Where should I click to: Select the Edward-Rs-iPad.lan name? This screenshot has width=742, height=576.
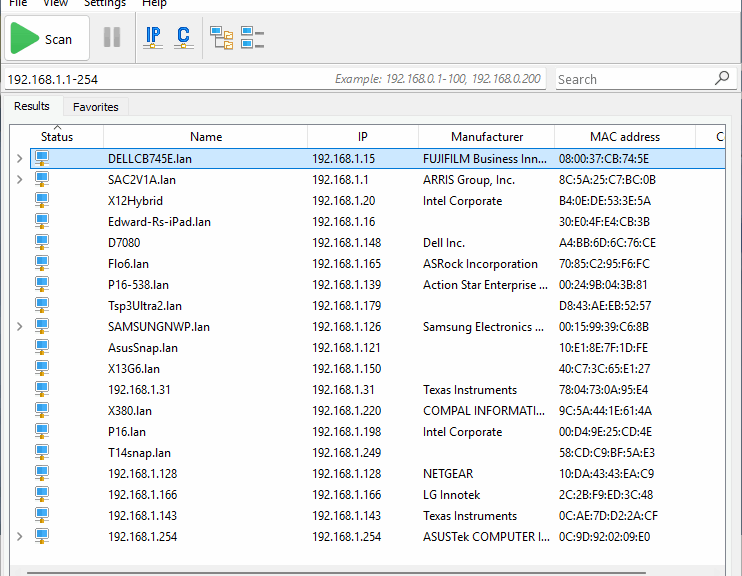[x=159, y=222]
